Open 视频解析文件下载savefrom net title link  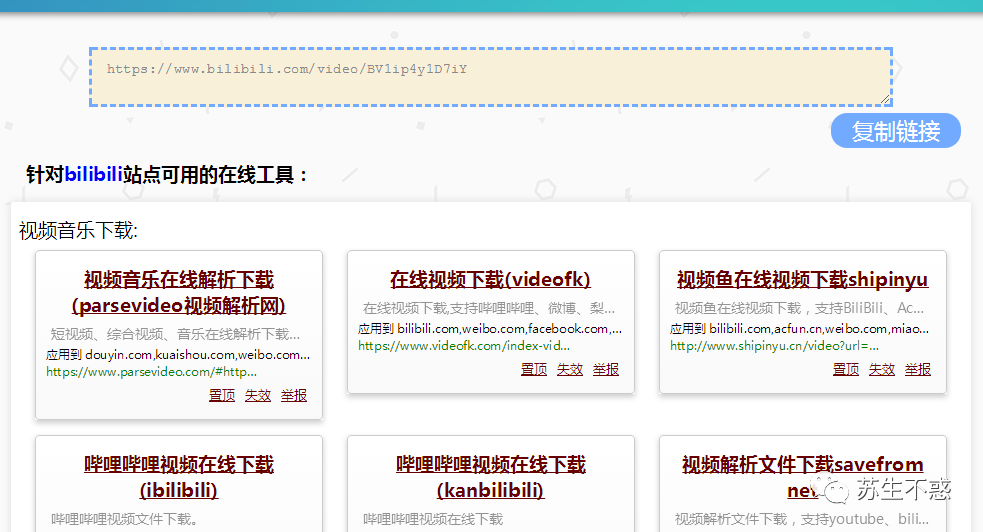(x=802, y=477)
